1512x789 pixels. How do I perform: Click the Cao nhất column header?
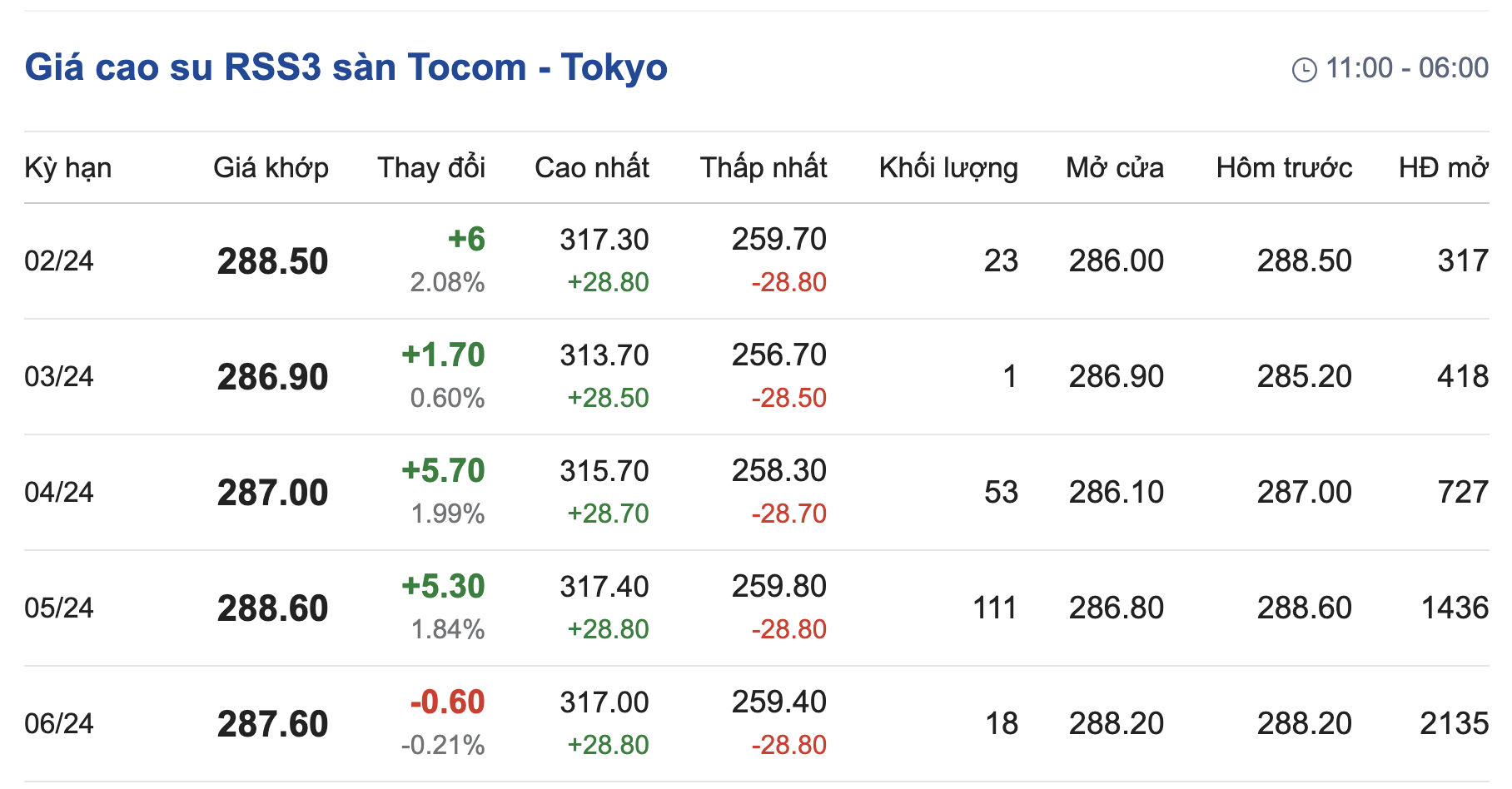coord(591,168)
